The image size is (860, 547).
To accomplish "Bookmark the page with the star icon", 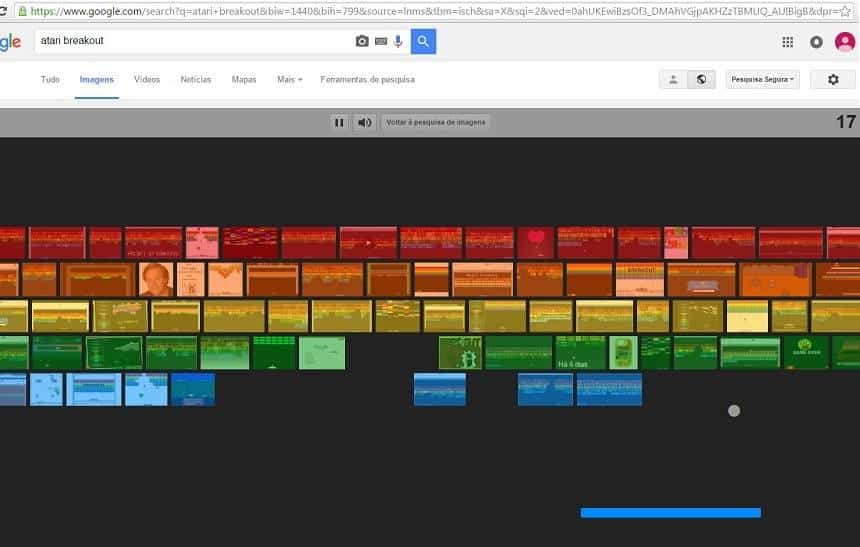I will [x=846, y=11].
